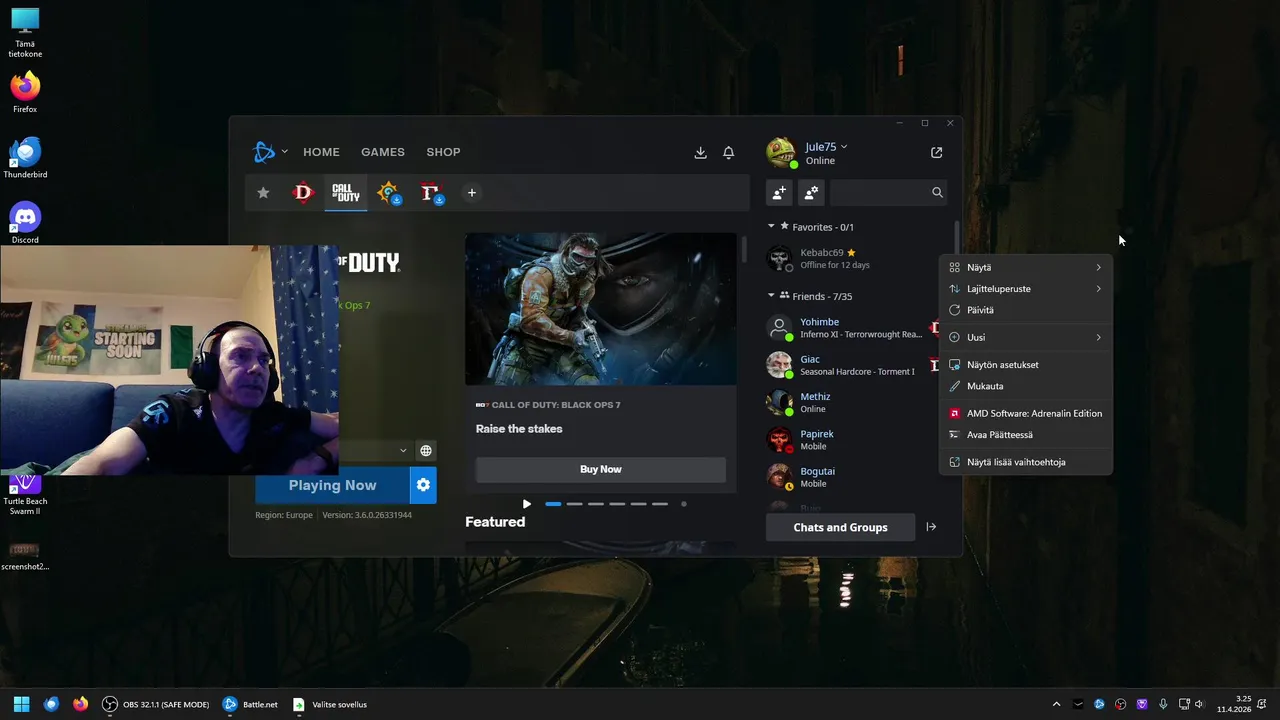Viewport: 1280px width, 720px height.
Task: Go to the HOME tab
Action: (321, 152)
